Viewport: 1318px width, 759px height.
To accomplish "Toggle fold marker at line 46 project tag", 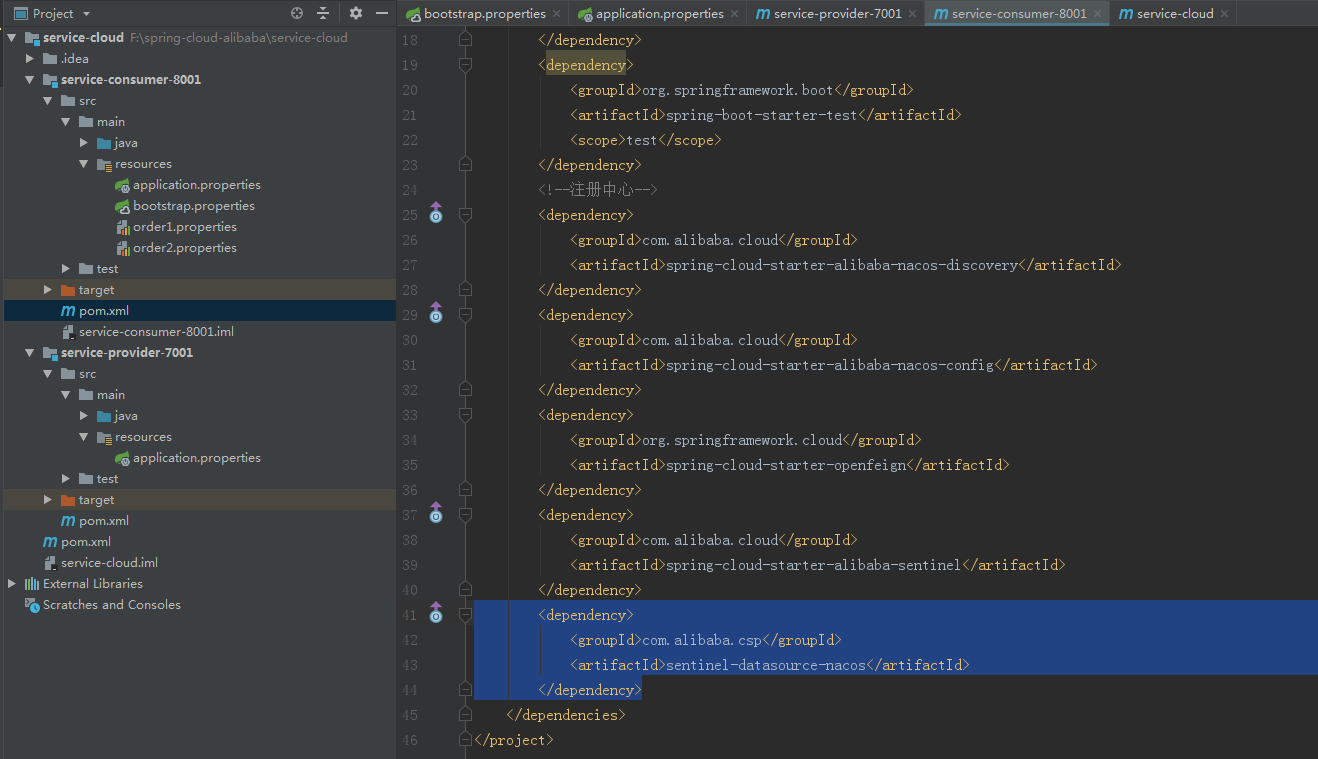I will [465, 740].
